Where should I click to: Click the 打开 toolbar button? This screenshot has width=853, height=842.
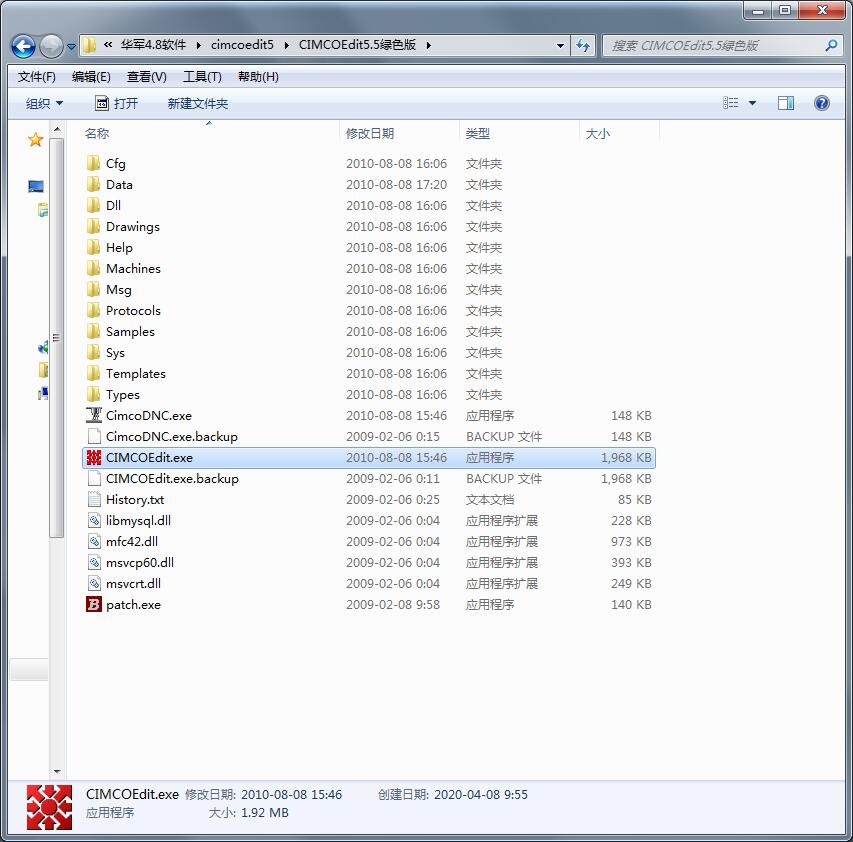[x=116, y=103]
